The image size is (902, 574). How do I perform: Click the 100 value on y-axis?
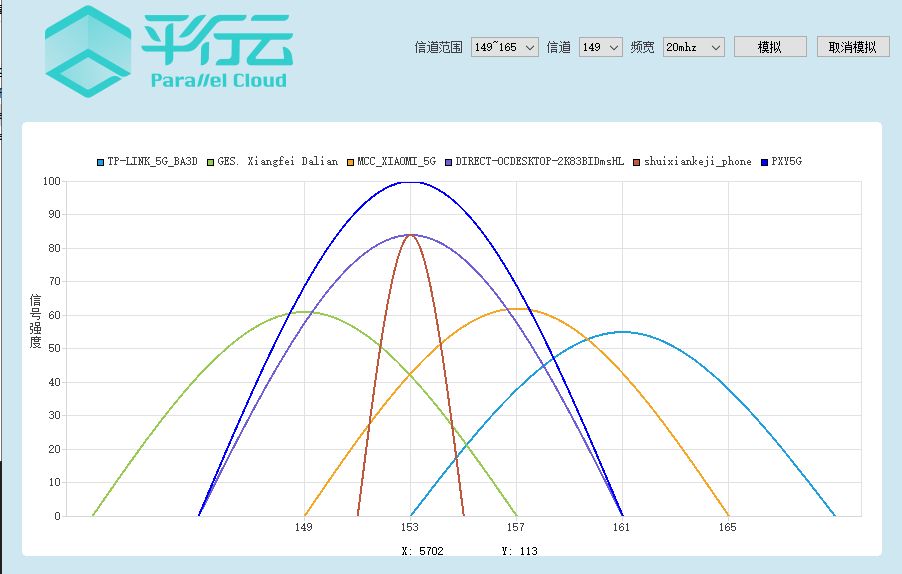tap(52, 181)
